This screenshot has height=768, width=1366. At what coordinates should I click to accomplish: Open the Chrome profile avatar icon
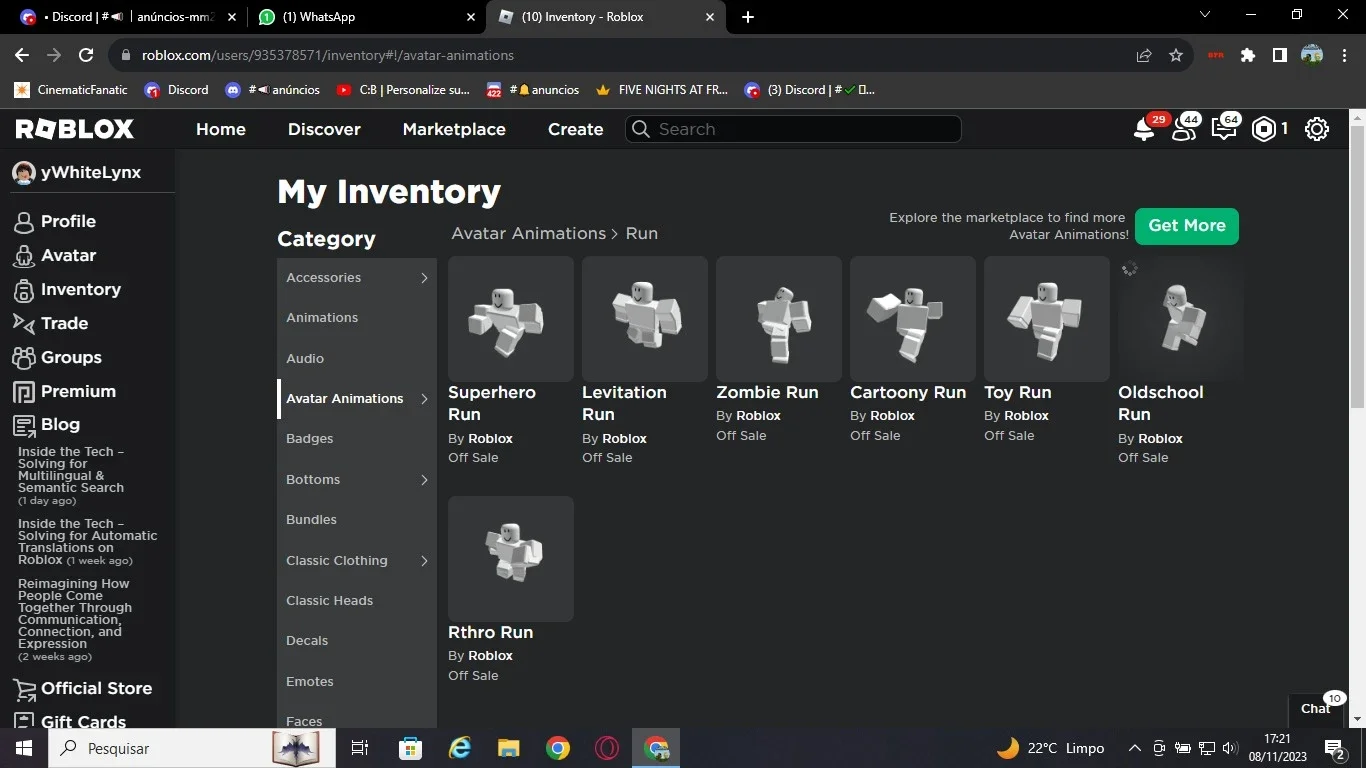click(x=1312, y=56)
